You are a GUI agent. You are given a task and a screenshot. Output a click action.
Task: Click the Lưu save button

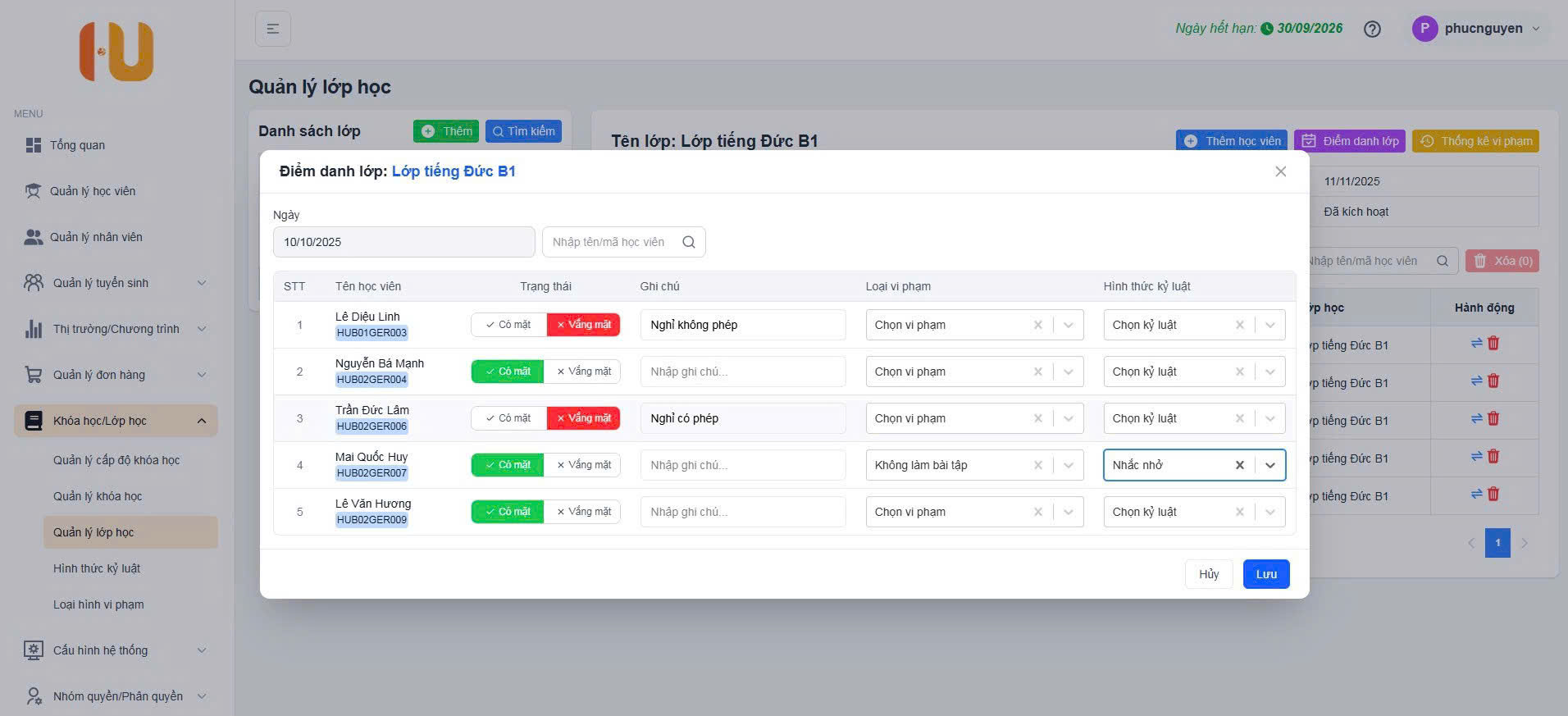1265,574
